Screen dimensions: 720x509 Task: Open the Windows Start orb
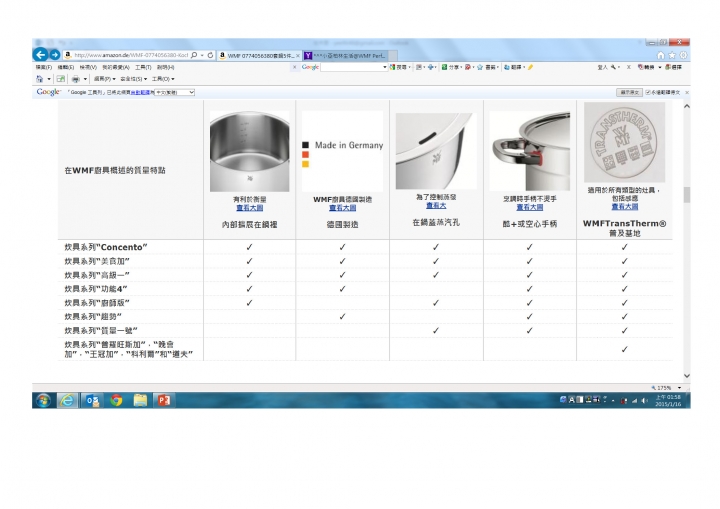pyautogui.click(x=43, y=401)
